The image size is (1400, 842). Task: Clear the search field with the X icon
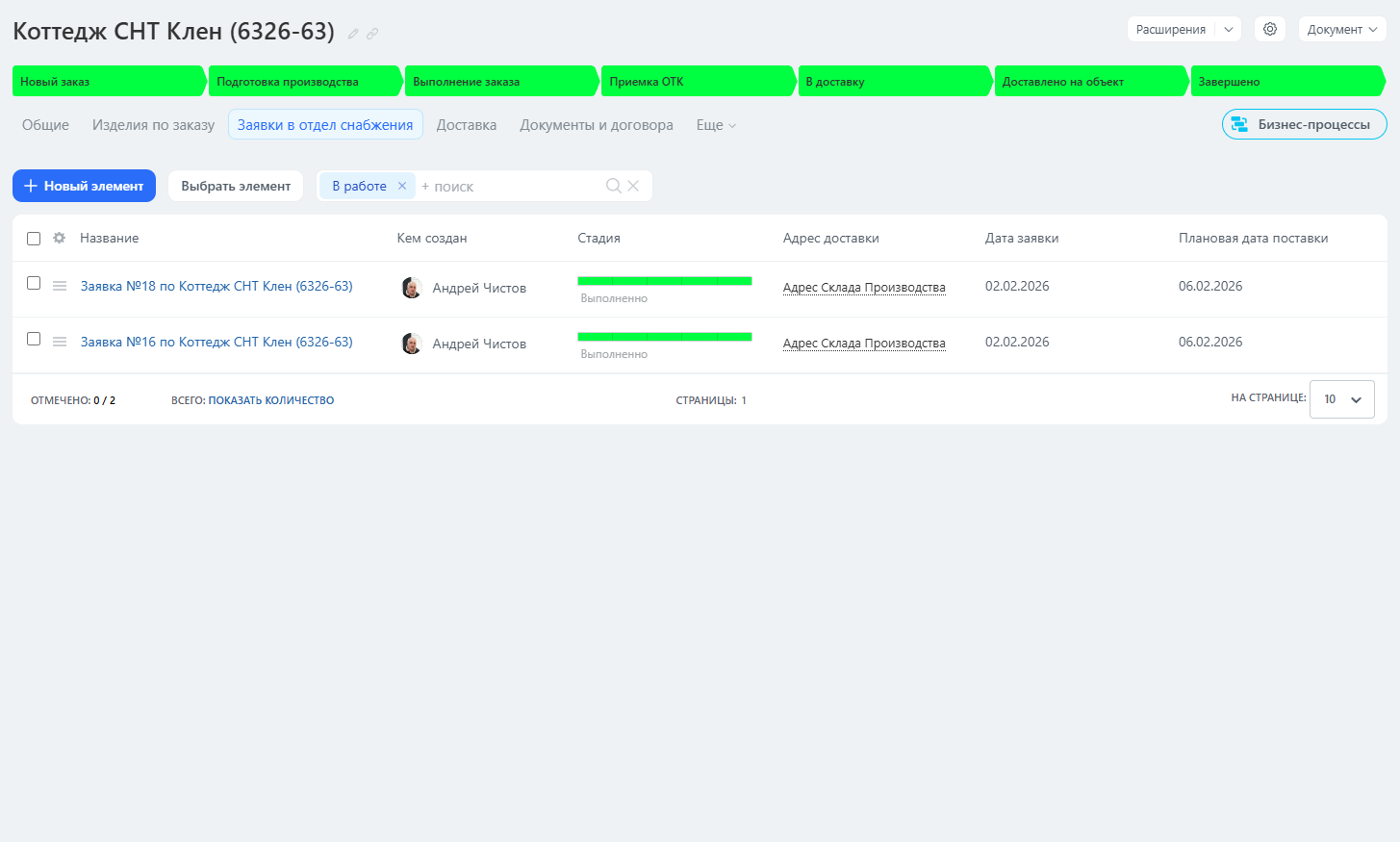click(633, 186)
